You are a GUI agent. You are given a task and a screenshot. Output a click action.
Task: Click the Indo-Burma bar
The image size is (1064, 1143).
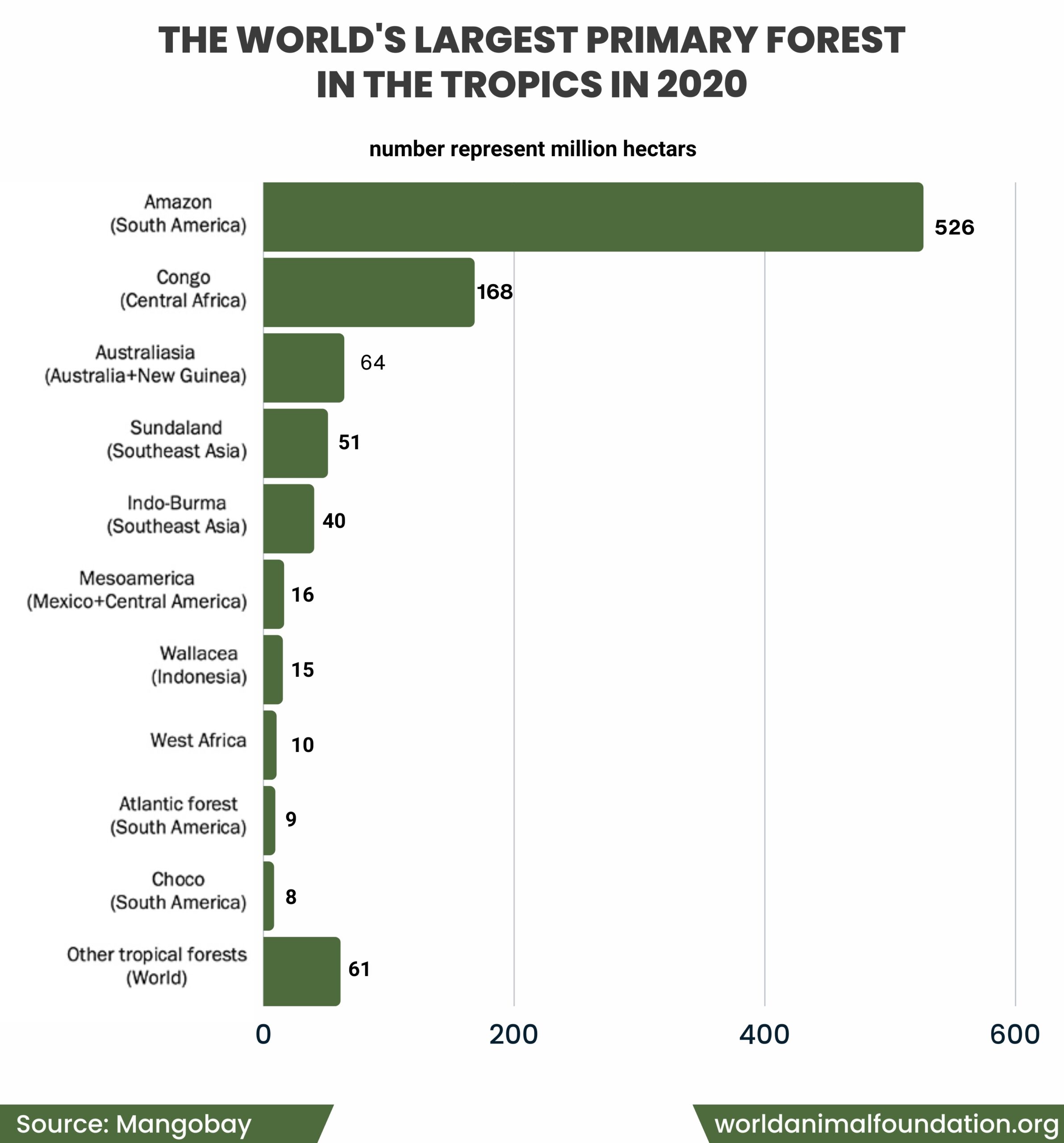(288, 518)
